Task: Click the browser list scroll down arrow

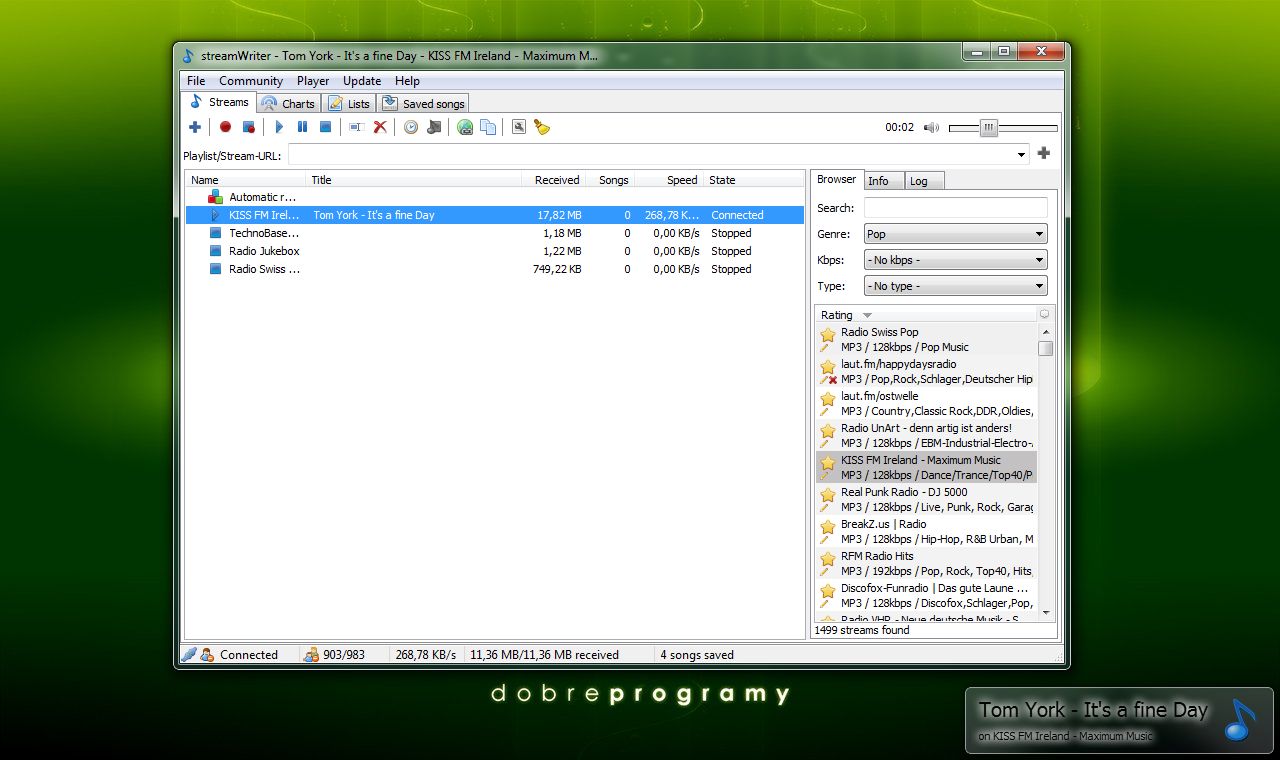Action: (x=1046, y=612)
